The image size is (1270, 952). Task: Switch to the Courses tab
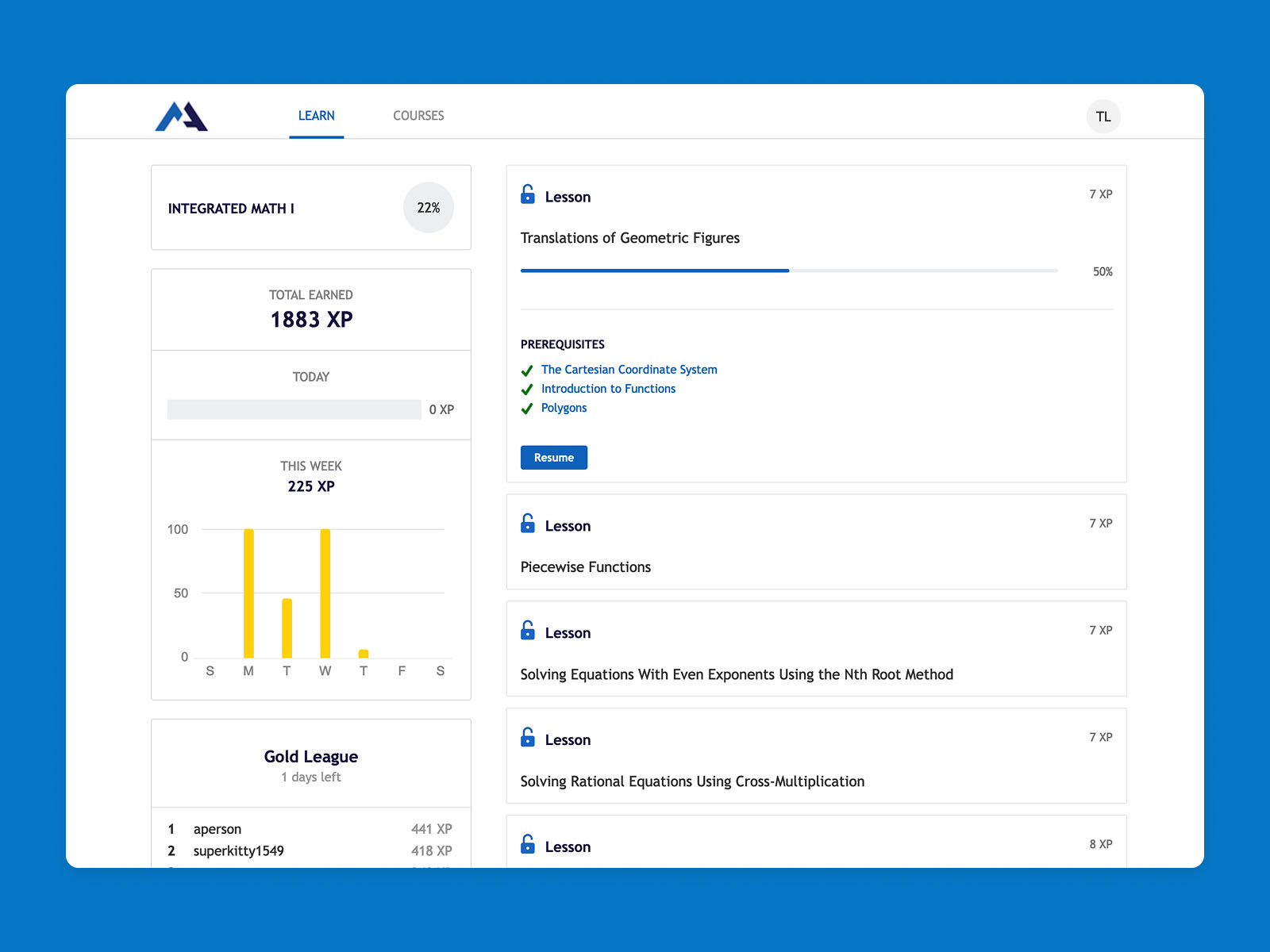[418, 116]
